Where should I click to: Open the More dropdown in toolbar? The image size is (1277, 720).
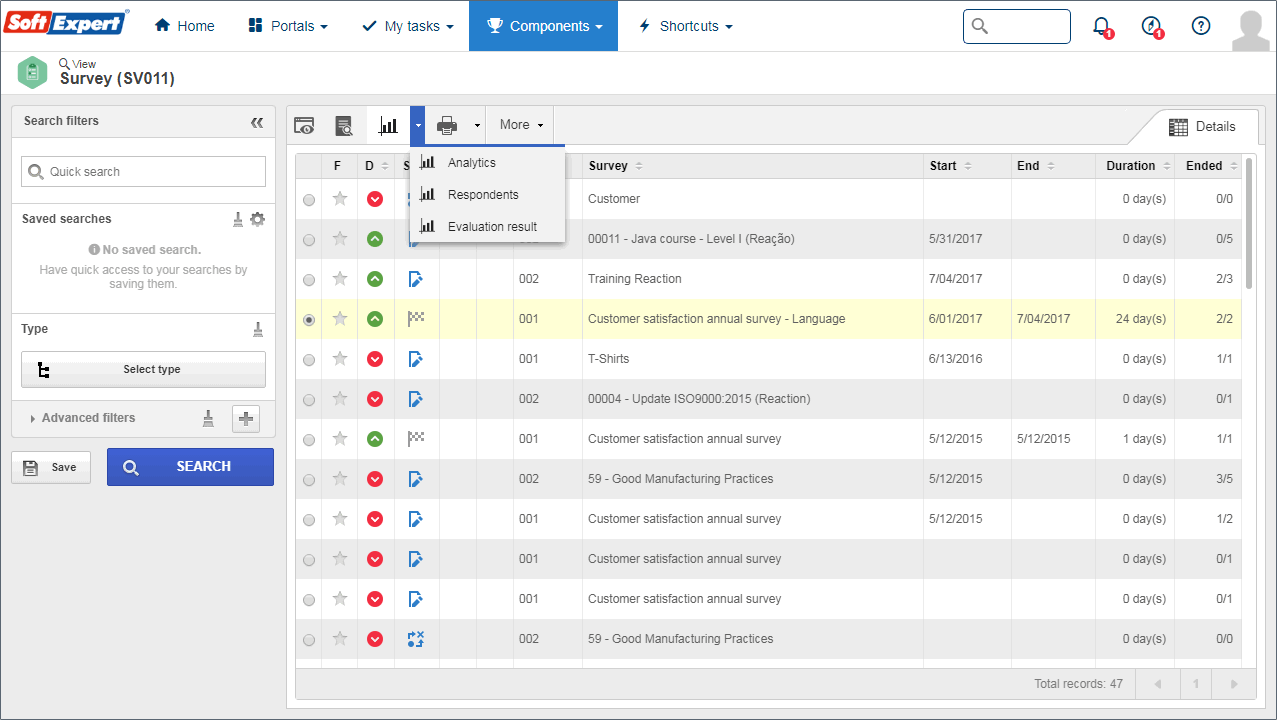point(521,125)
